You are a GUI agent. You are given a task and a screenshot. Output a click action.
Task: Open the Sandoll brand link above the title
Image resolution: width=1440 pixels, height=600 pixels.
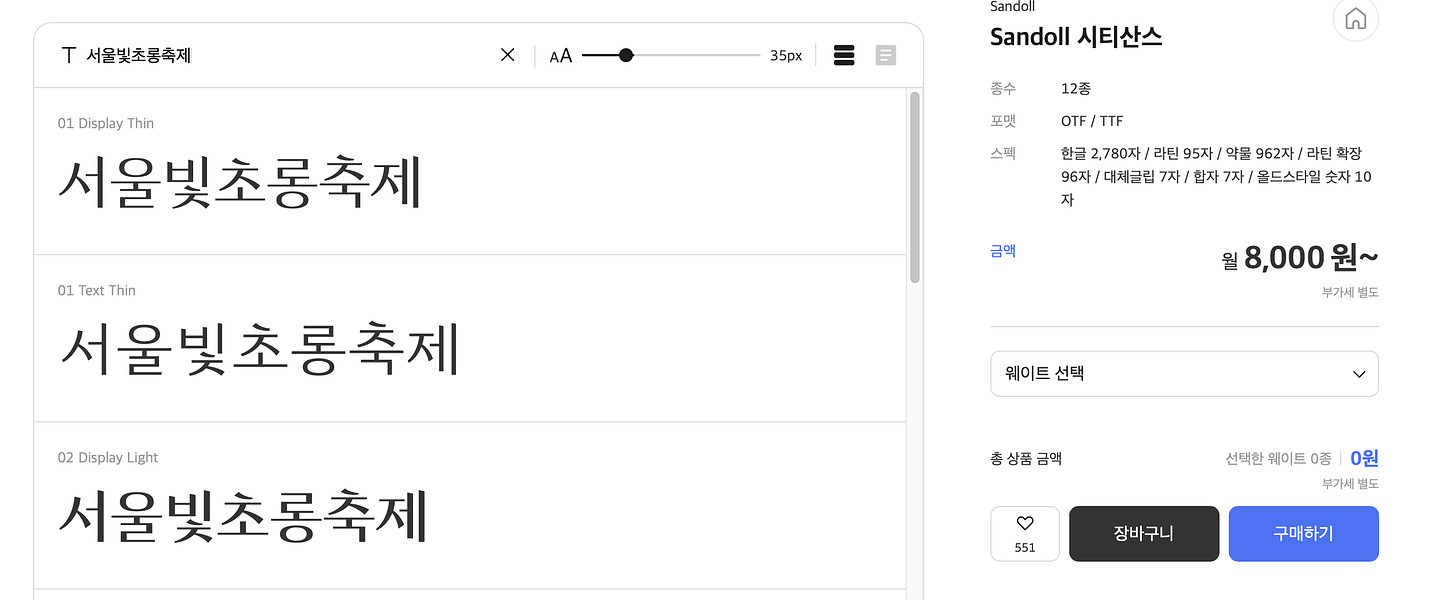(1012, 7)
